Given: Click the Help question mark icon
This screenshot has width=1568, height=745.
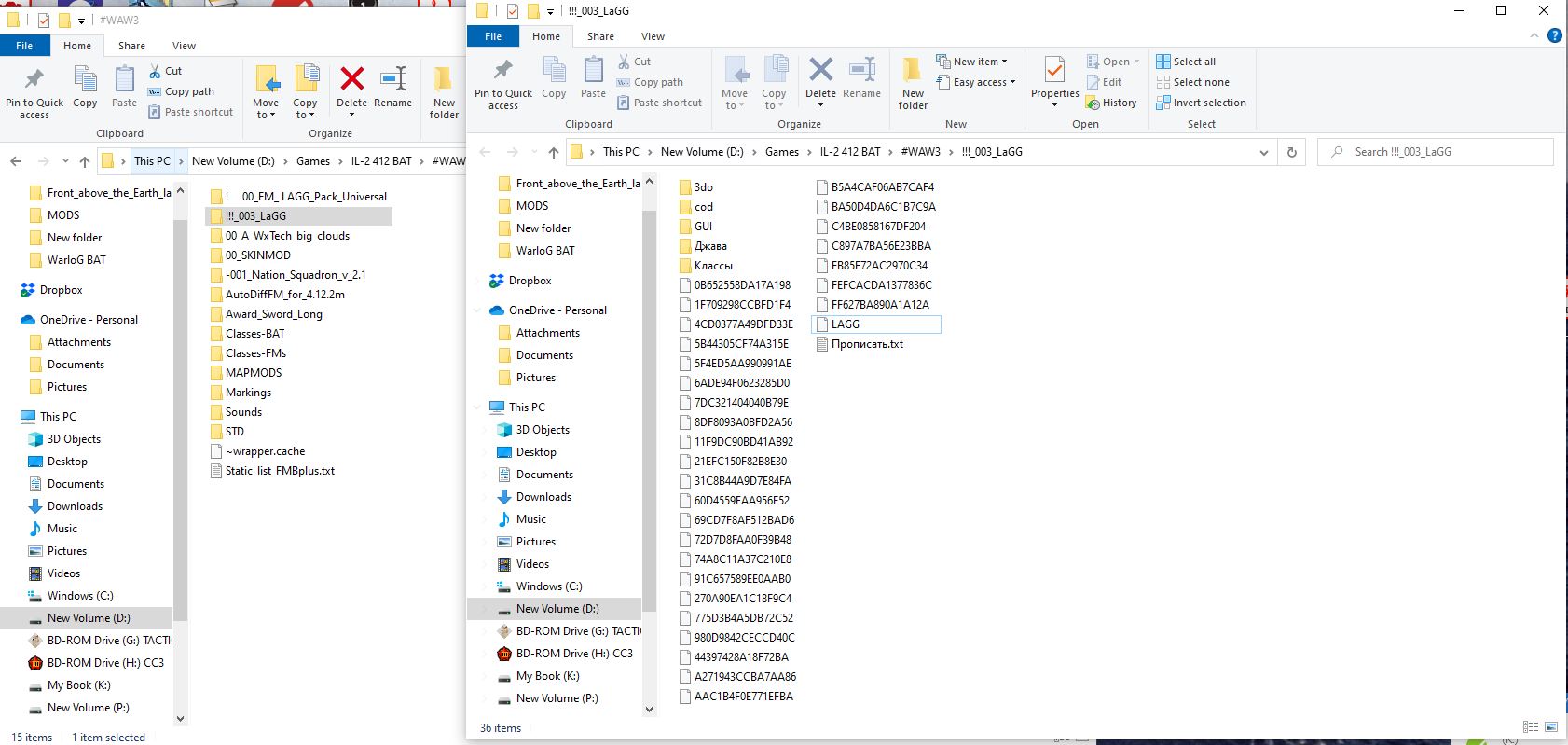Looking at the screenshot, I should click(1554, 36).
